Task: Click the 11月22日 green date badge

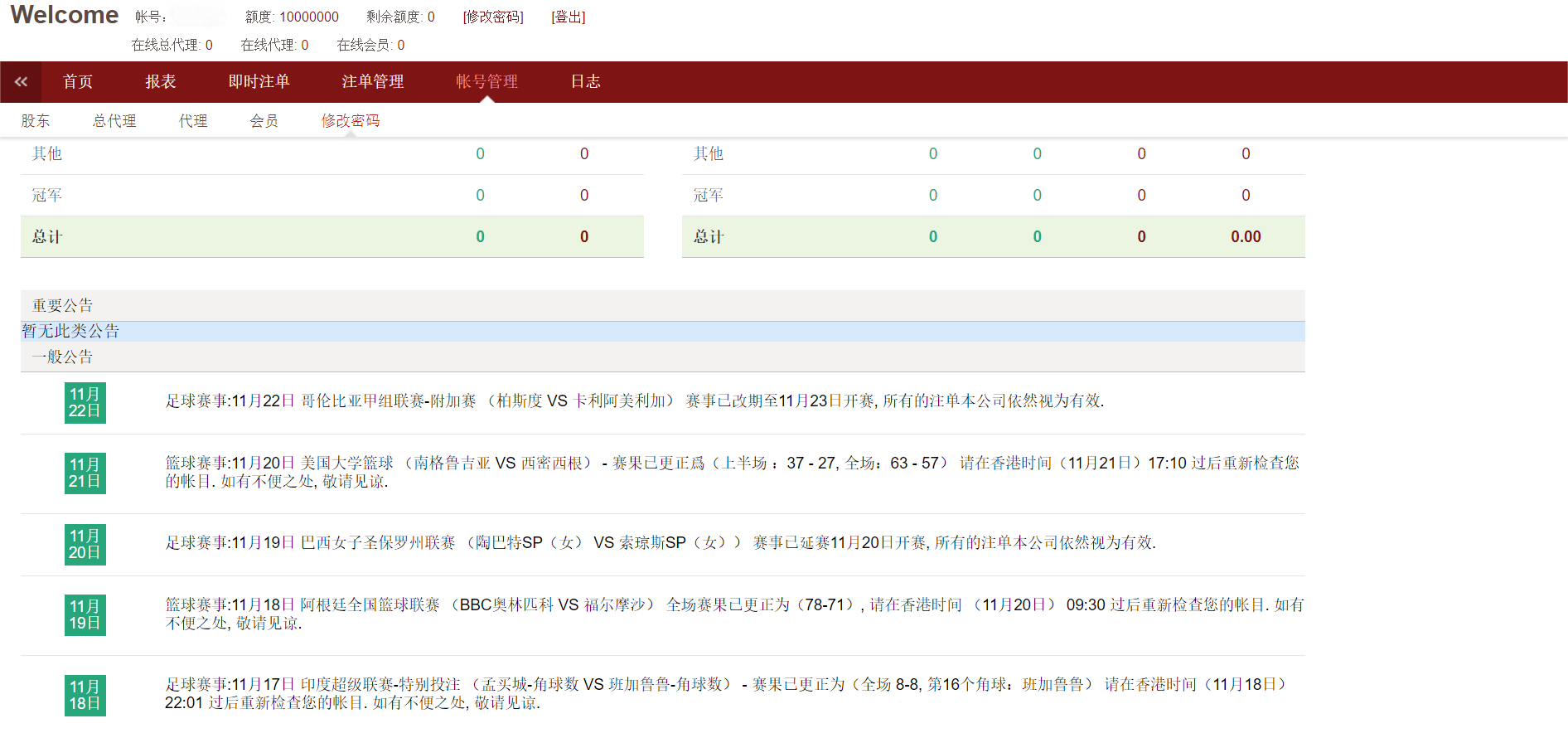Action: coord(85,402)
